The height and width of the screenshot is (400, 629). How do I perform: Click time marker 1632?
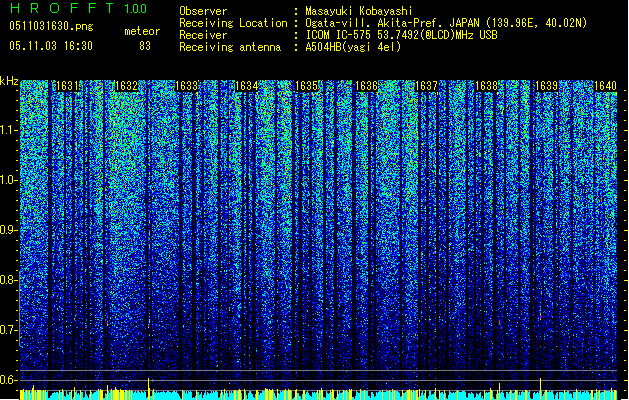click(x=126, y=86)
